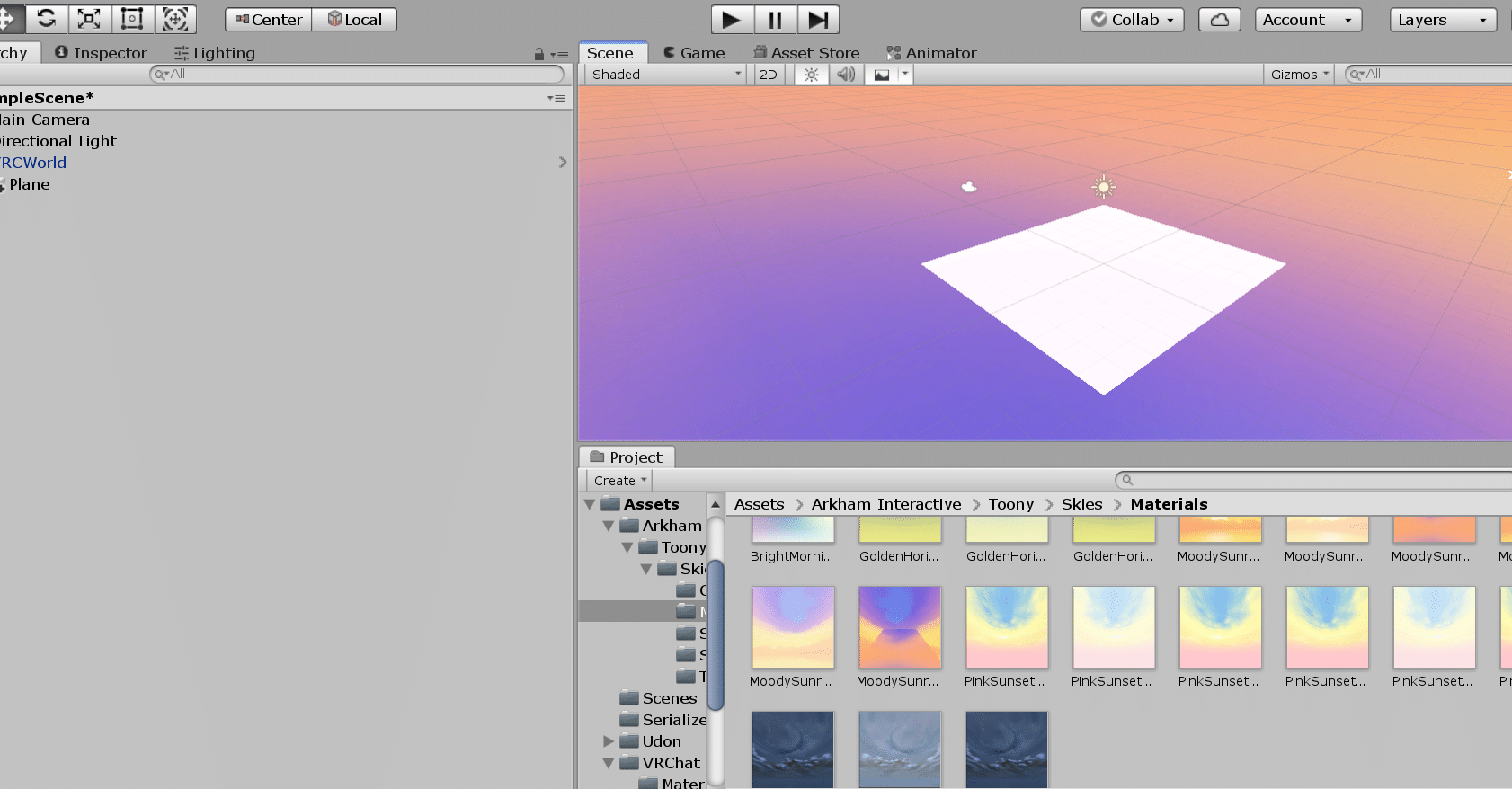Toggle 2D view mode

pos(768,75)
